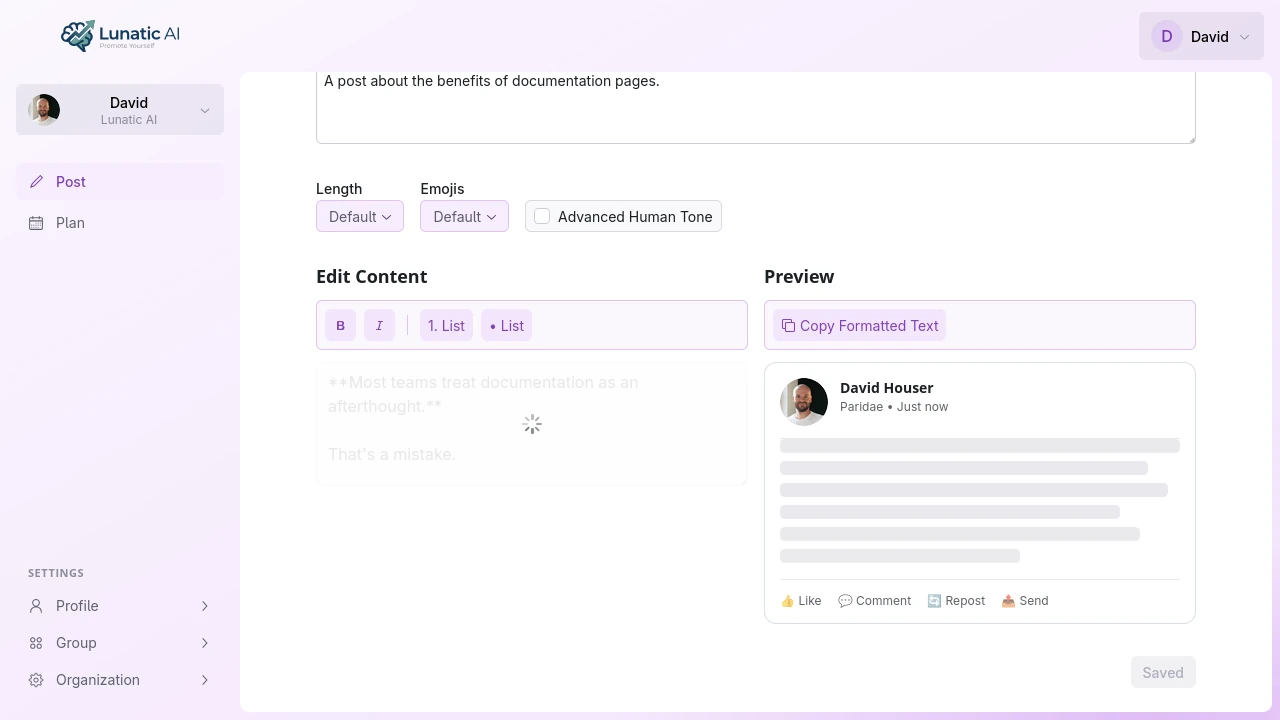Click David Houser's avatar in the preview
1280x720 pixels.
(x=804, y=402)
